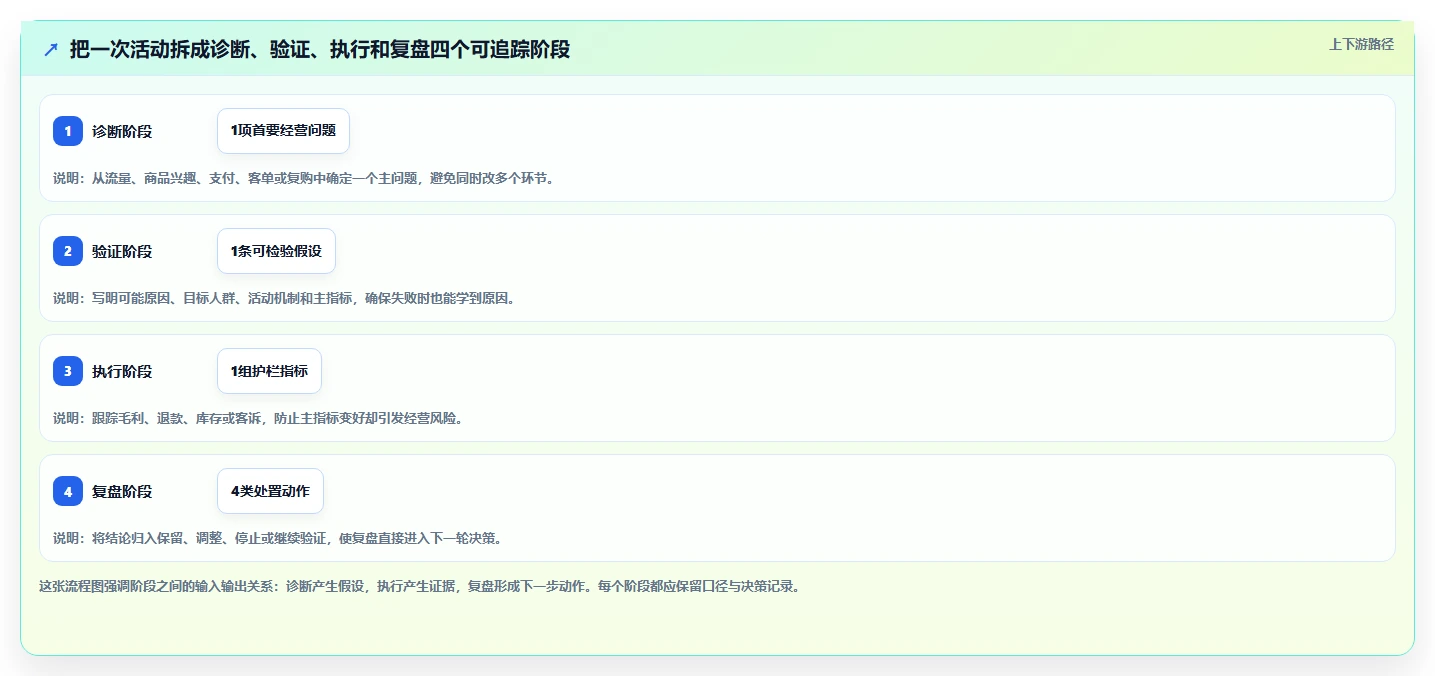Select the 验证阶段 stage title
This screenshot has width=1435, height=676.
pos(122,251)
